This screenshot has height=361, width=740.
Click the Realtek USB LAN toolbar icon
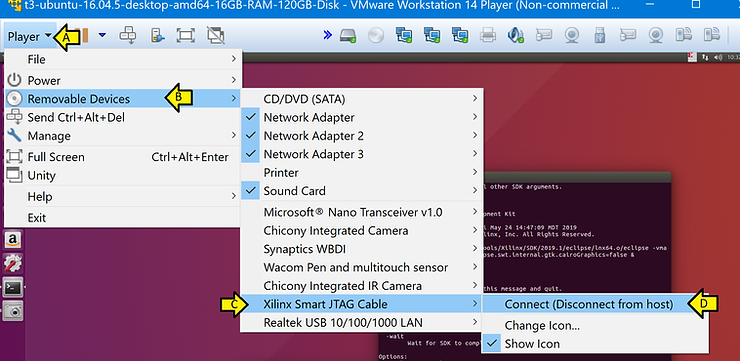point(712,35)
